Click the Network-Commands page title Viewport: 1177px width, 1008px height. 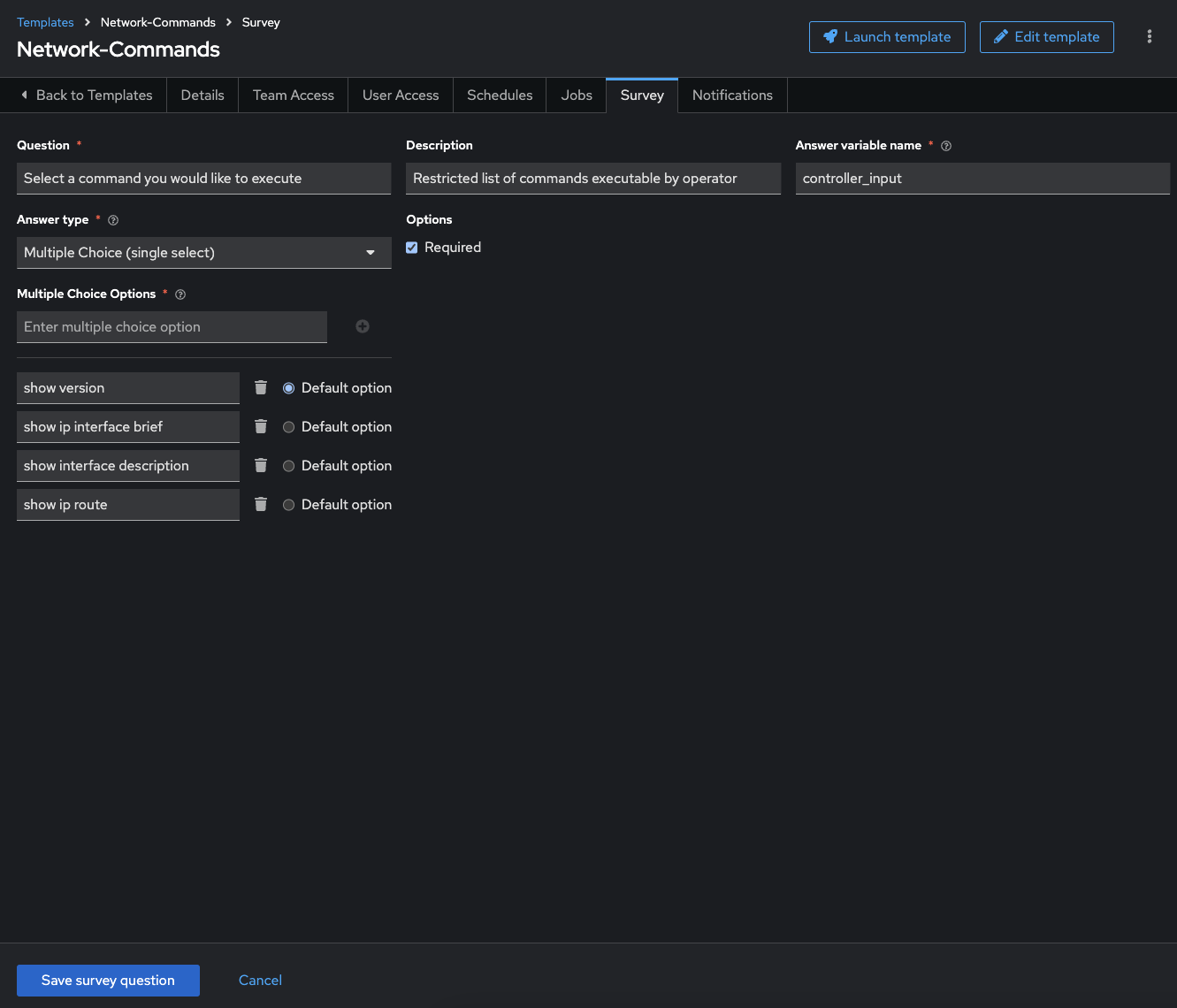coord(118,50)
